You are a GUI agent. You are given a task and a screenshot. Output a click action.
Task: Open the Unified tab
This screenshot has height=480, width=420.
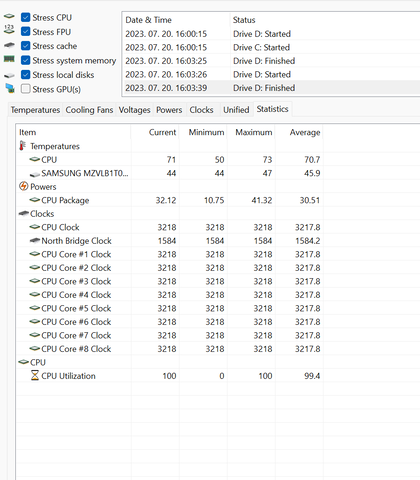pyautogui.click(x=236, y=110)
